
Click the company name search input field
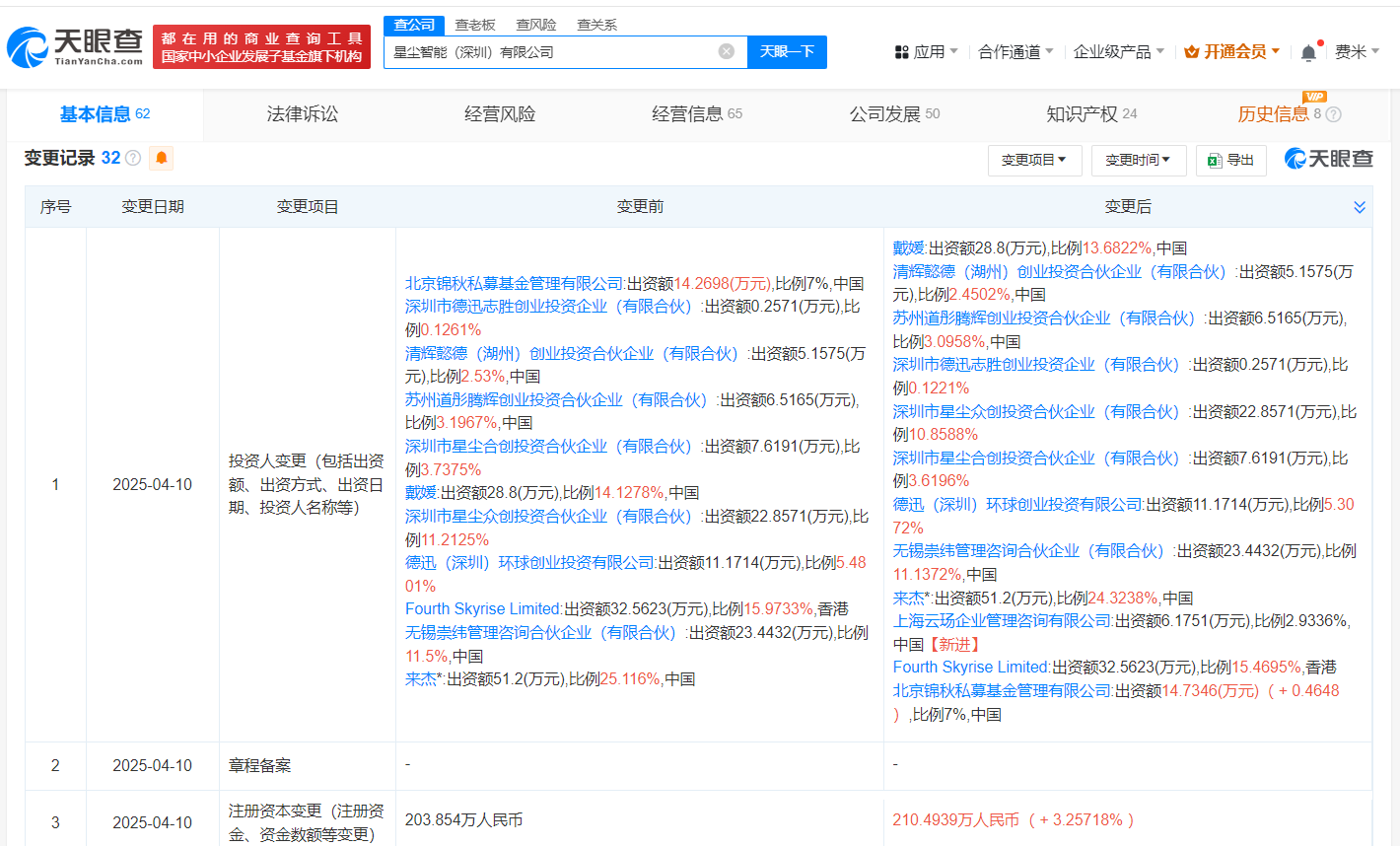[x=550, y=51]
